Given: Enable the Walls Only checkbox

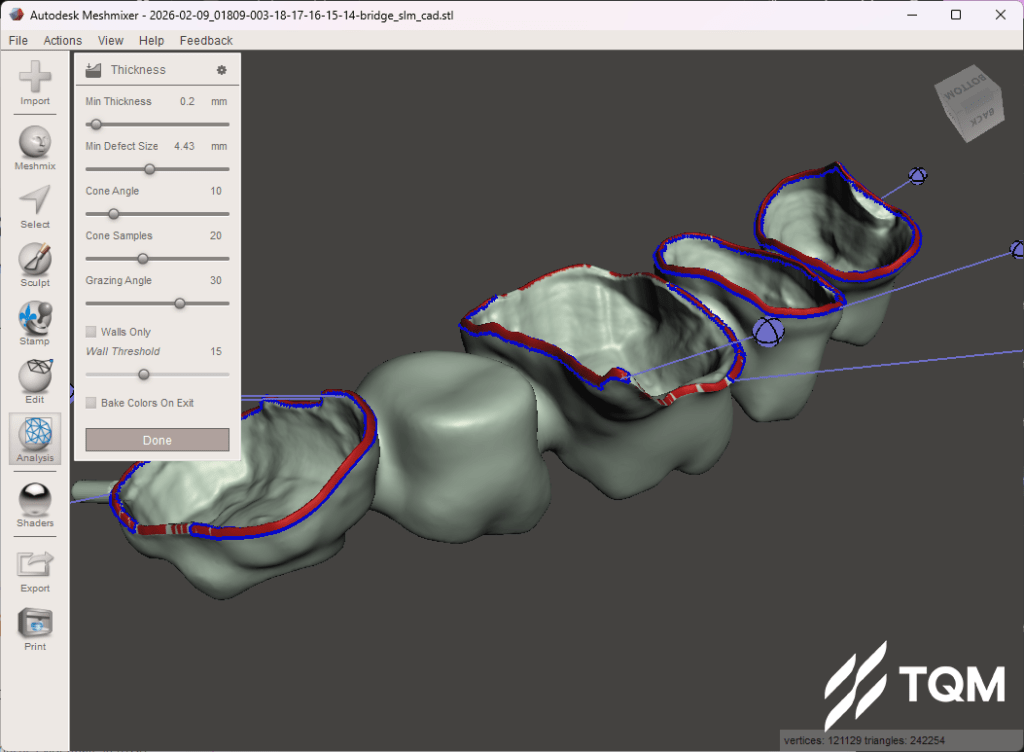Looking at the screenshot, I should 92,332.
